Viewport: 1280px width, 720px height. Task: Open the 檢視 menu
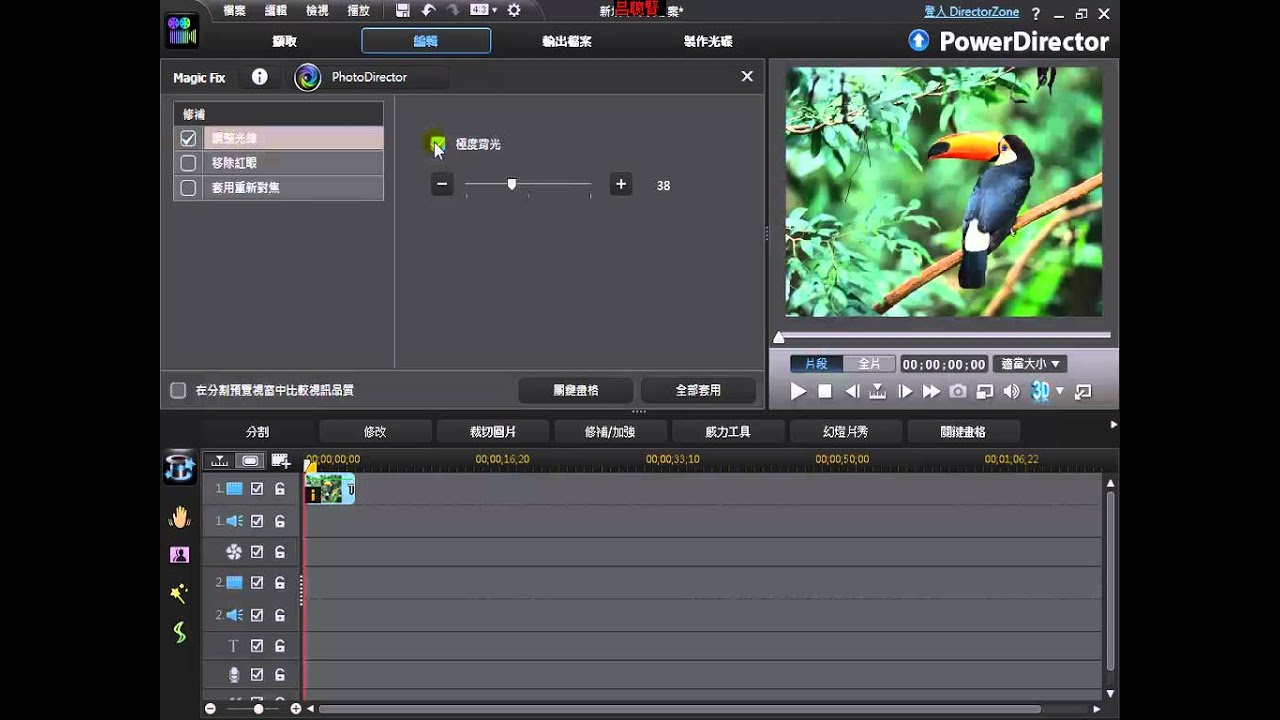(317, 11)
